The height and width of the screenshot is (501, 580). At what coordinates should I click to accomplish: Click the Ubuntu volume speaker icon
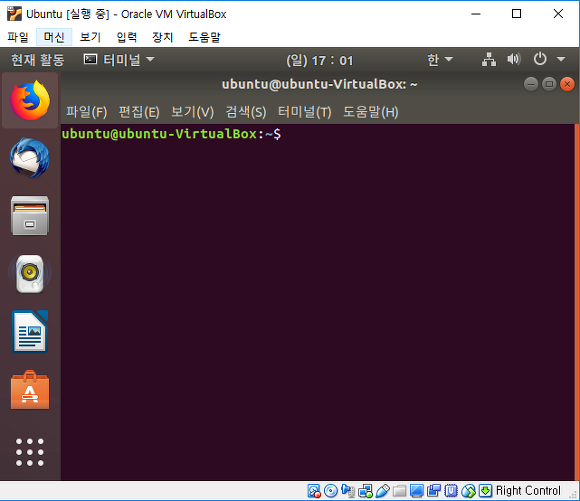click(x=514, y=59)
